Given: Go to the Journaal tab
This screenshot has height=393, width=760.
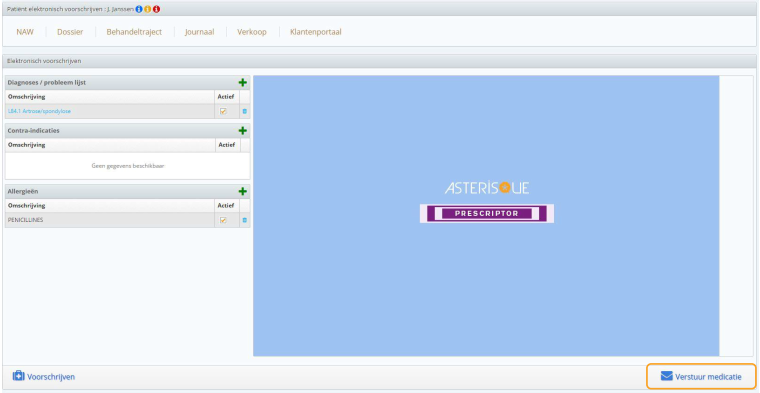Looking at the screenshot, I should (199, 32).
